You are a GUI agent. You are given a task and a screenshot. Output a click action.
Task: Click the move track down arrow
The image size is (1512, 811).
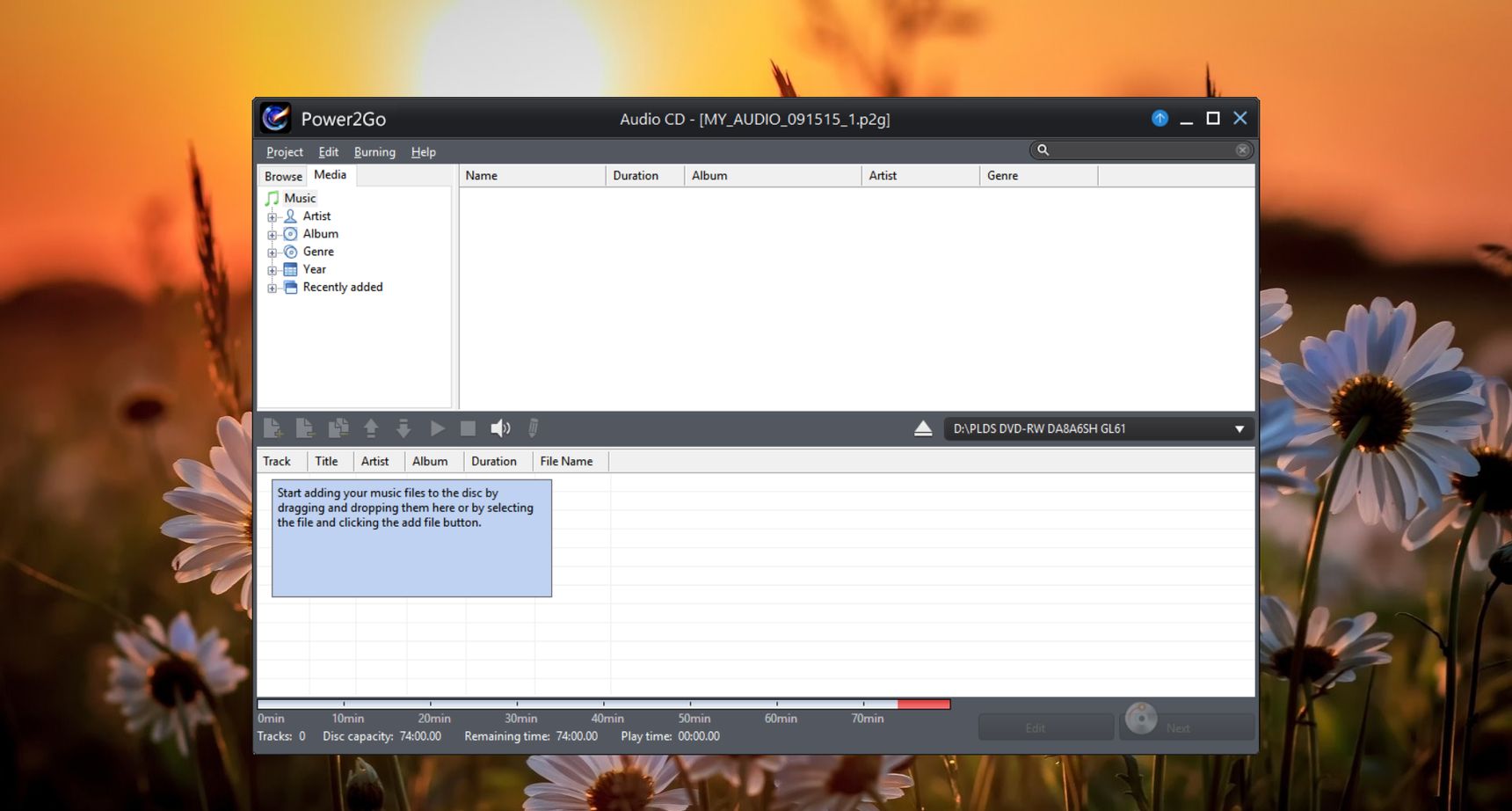[x=403, y=428]
